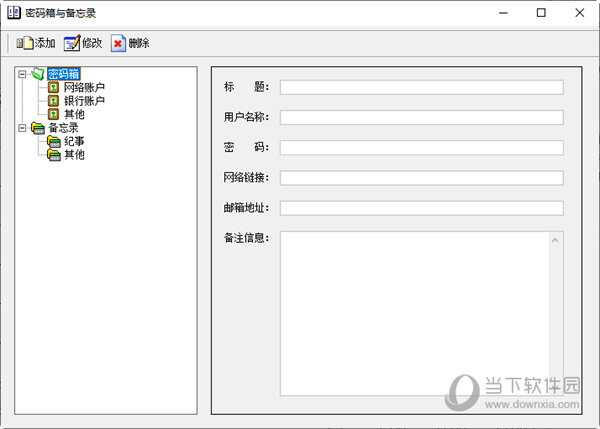600x429 pixels.
Task: Click the app icon in title bar
Action: click(x=14, y=13)
